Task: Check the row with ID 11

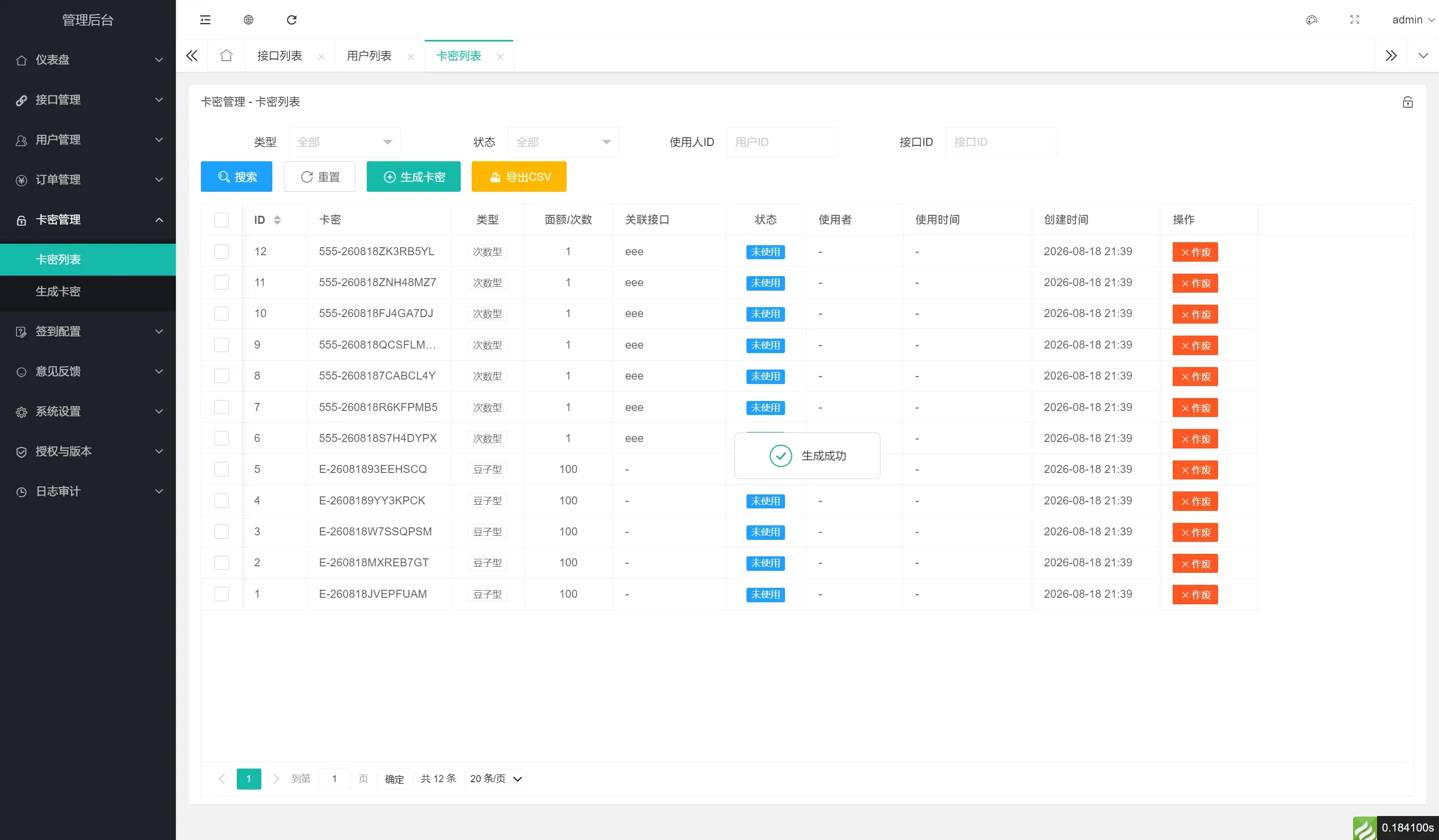Action: pos(221,283)
